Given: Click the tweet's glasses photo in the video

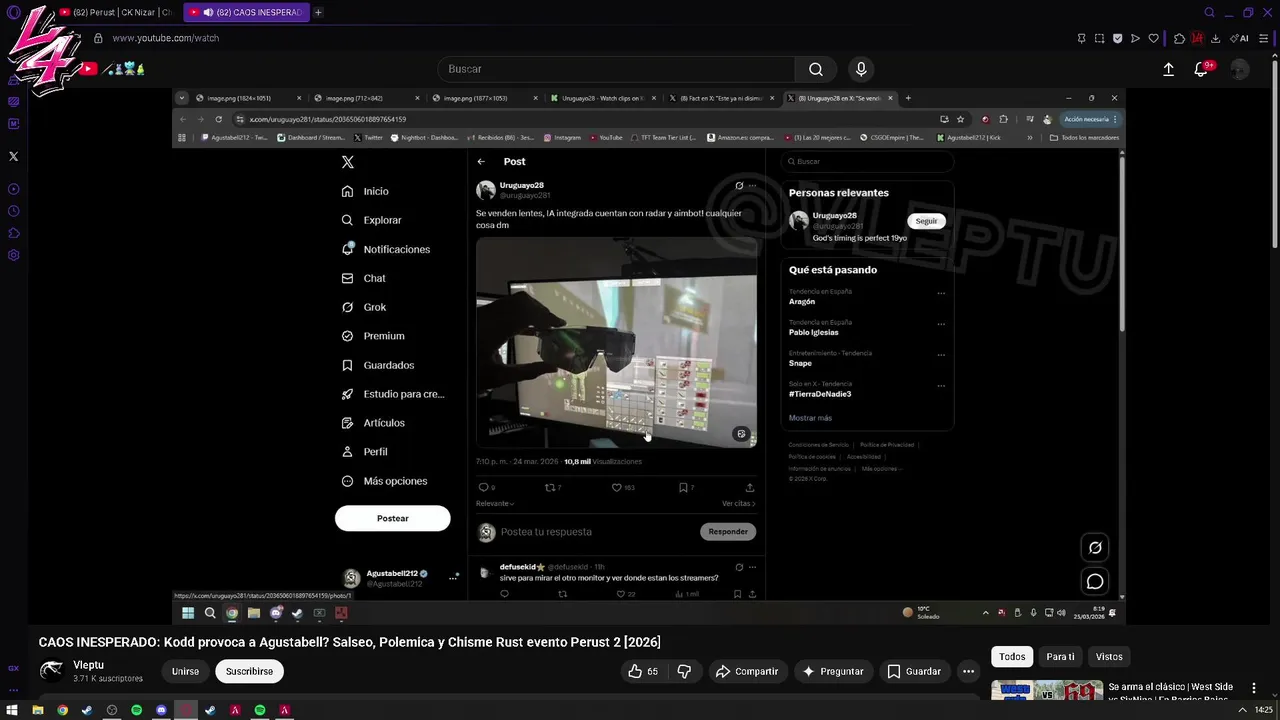Looking at the screenshot, I should click(x=616, y=342).
